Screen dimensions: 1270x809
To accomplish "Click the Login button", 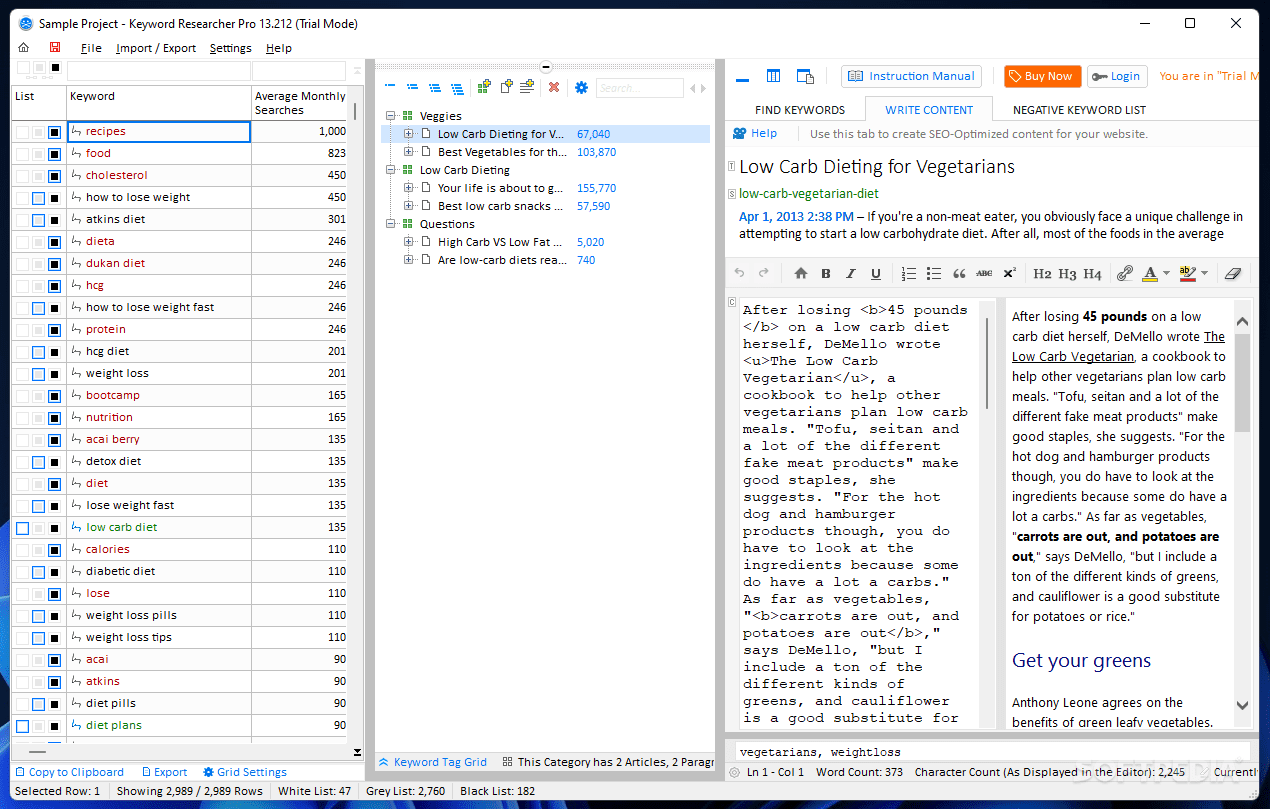I will 1117,76.
